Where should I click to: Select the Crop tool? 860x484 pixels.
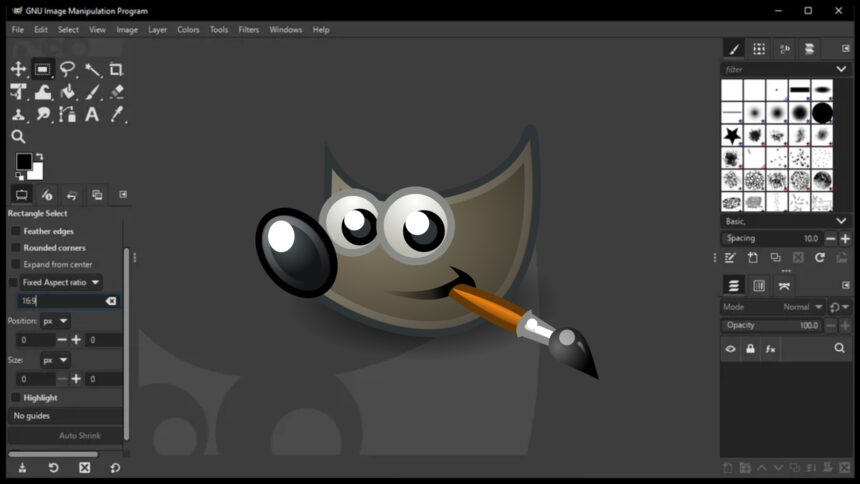[x=116, y=69]
